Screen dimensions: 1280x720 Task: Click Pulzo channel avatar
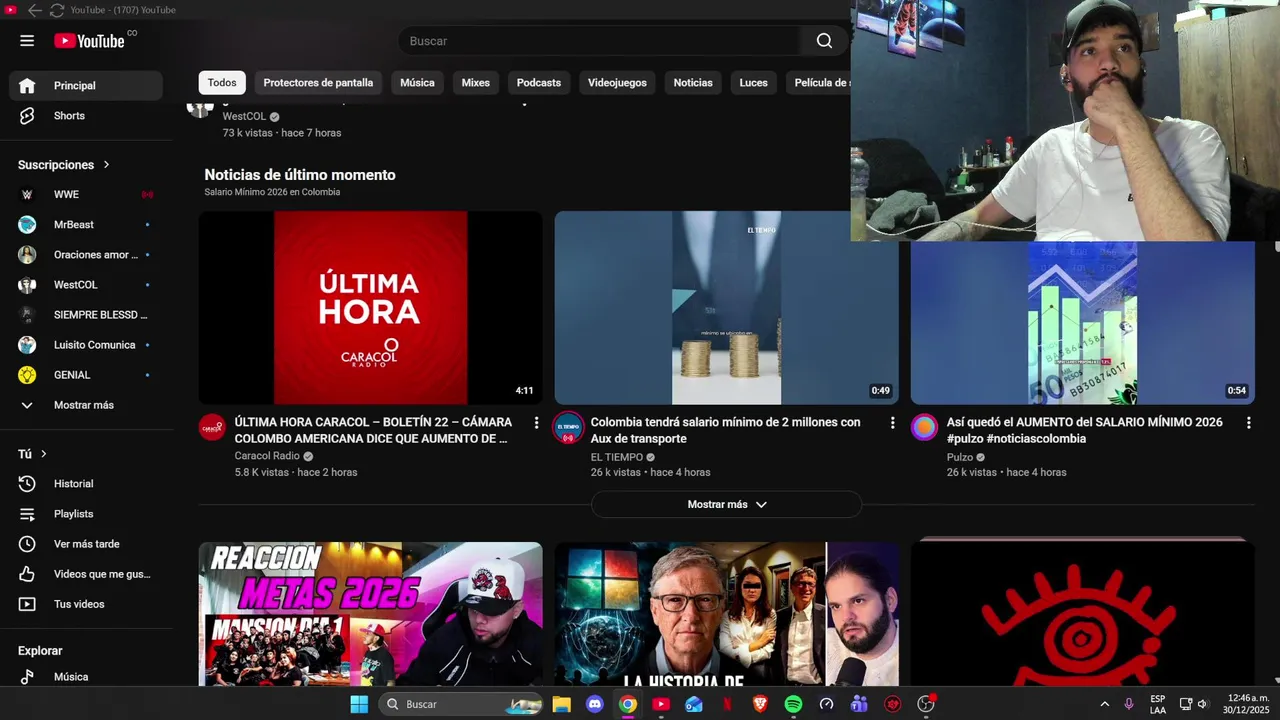(924, 428)
